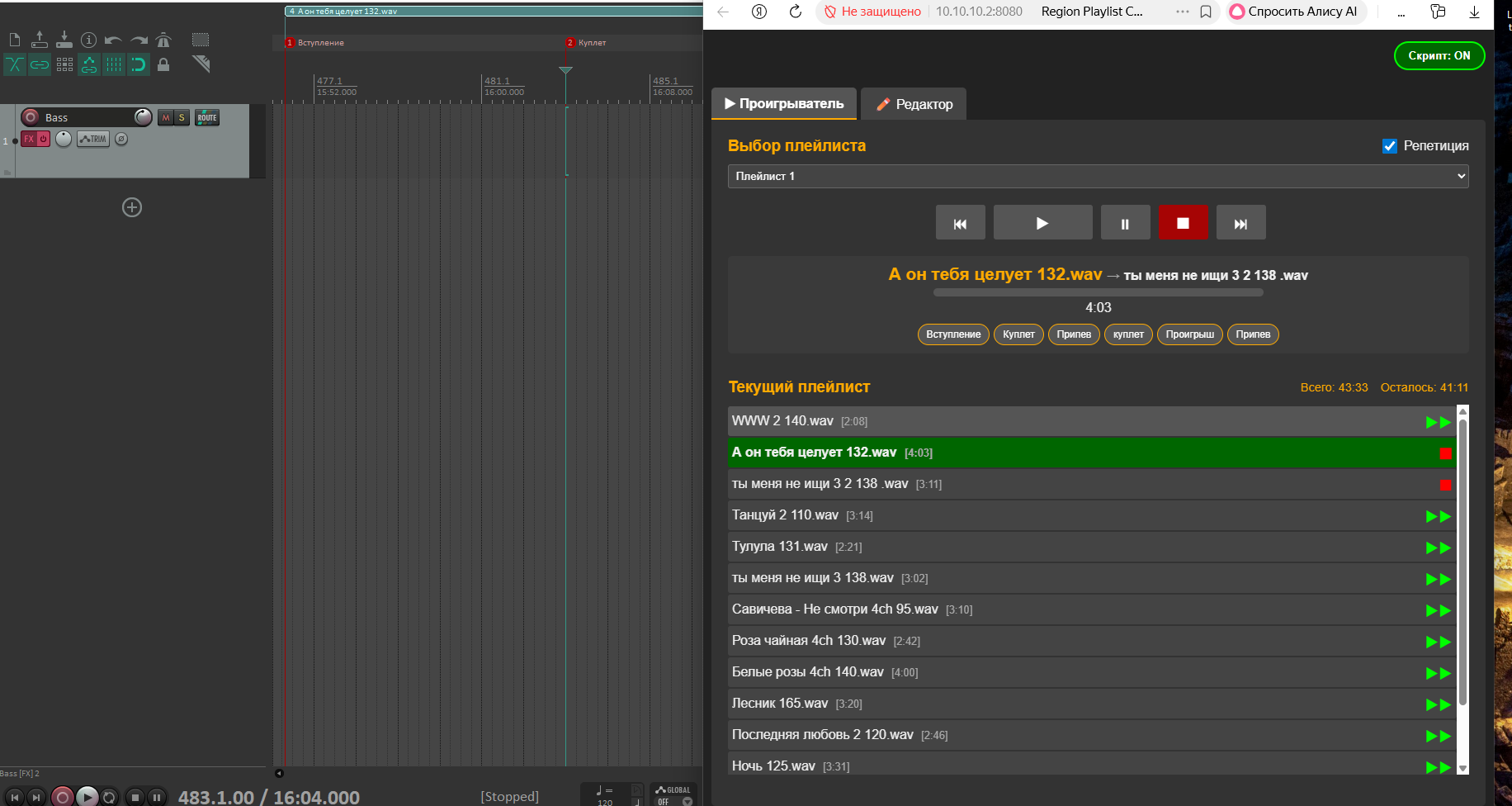Screen dimensions: 1512x806
Task: Click the web player previous-track button
Action: click(x=961, y=223)
